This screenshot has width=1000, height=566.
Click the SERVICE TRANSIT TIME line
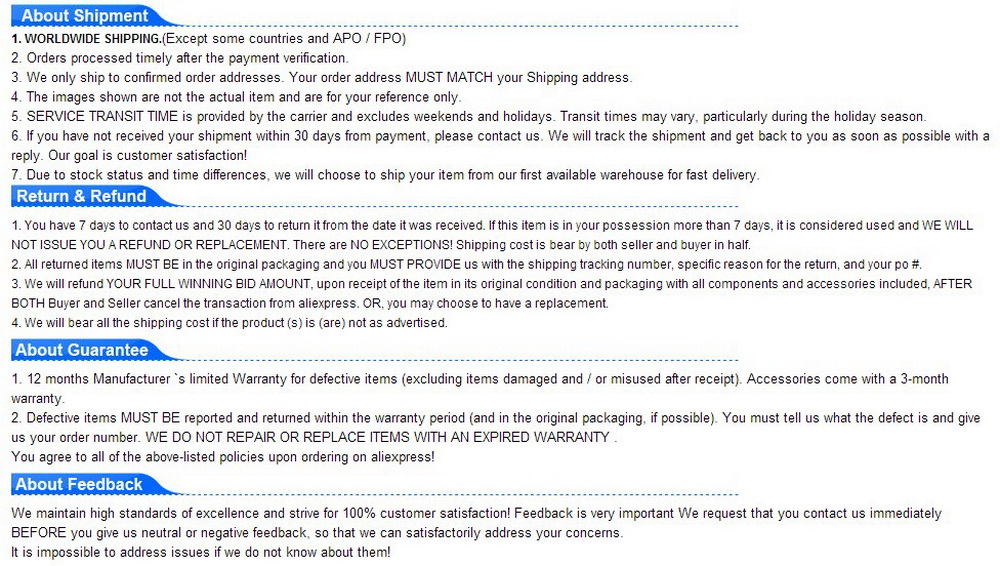tap(468, 116)
